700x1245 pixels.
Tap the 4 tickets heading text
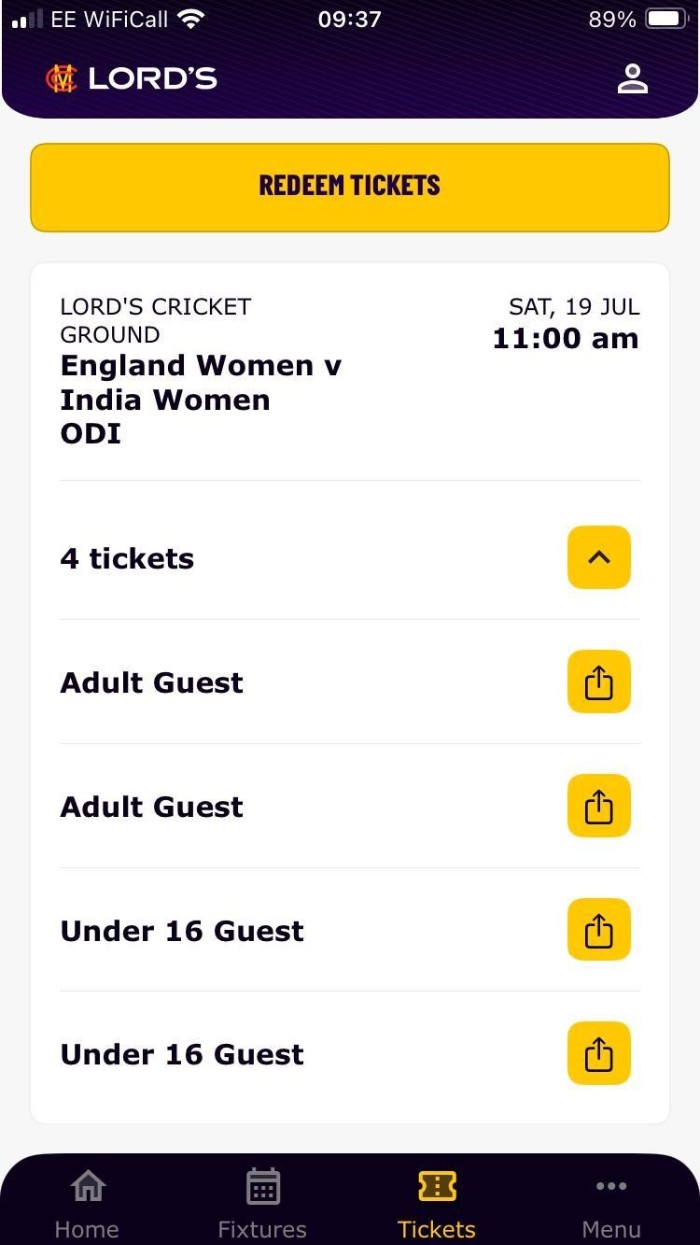(127, 559)
